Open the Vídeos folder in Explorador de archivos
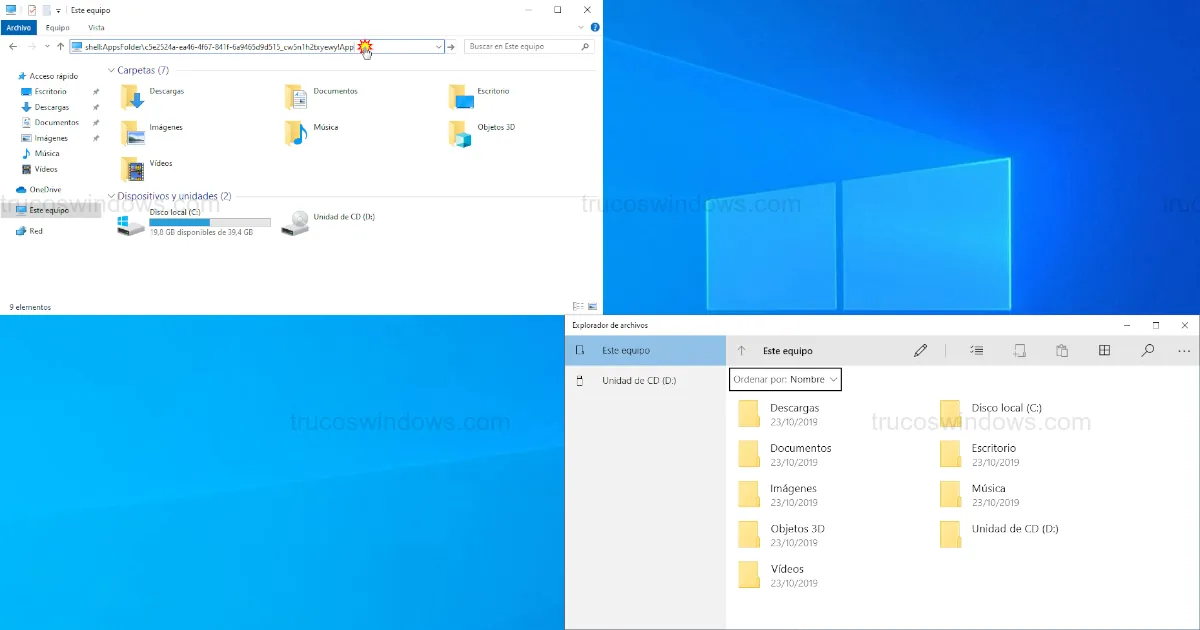The width and height of the screenshot is (1200, 630). pyautogui.click(x=779, y=575)
